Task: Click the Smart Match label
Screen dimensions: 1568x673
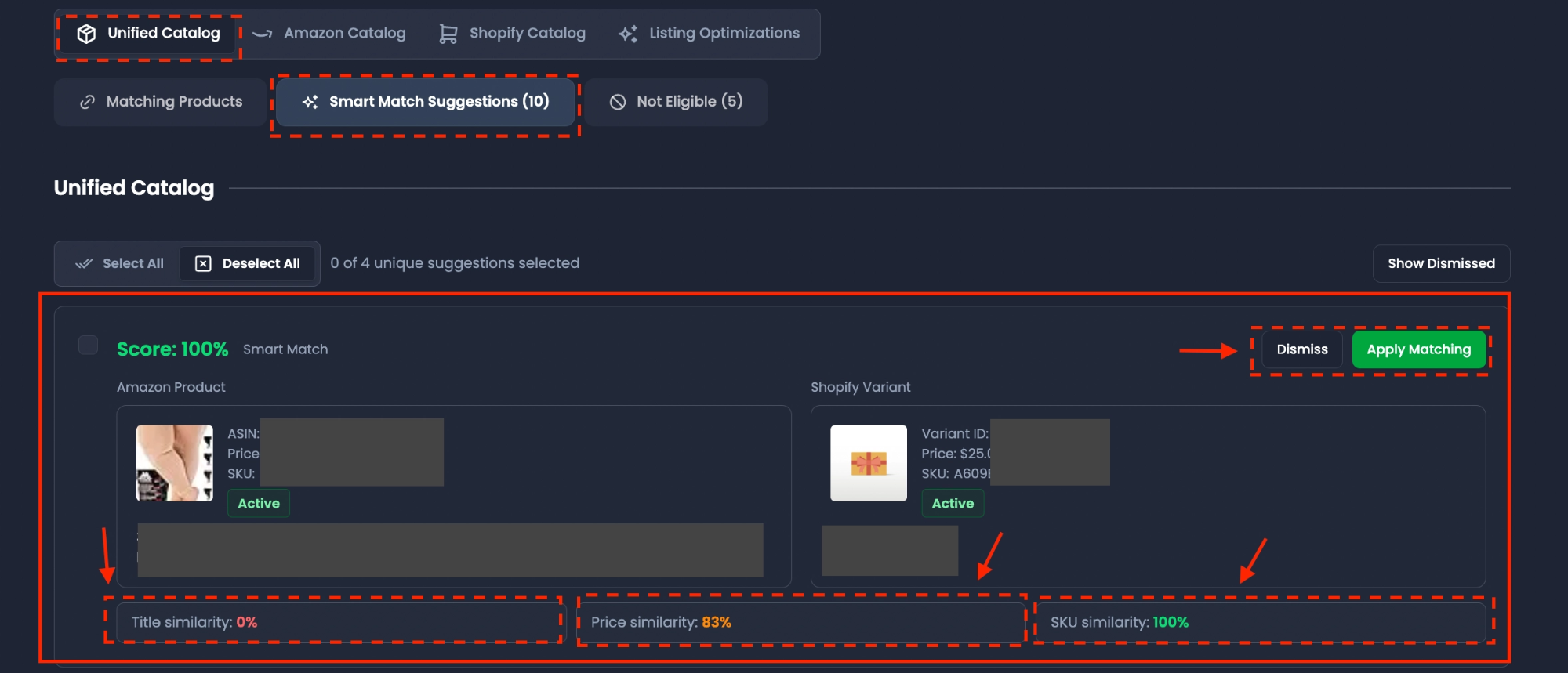Action: point(285,349)
